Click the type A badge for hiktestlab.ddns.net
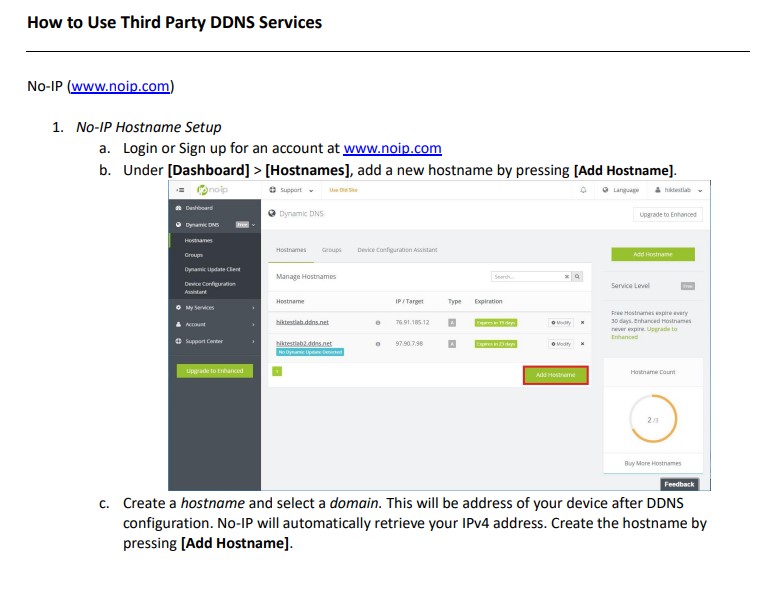This screenshot has width=774, height=611. pos(452,323)
